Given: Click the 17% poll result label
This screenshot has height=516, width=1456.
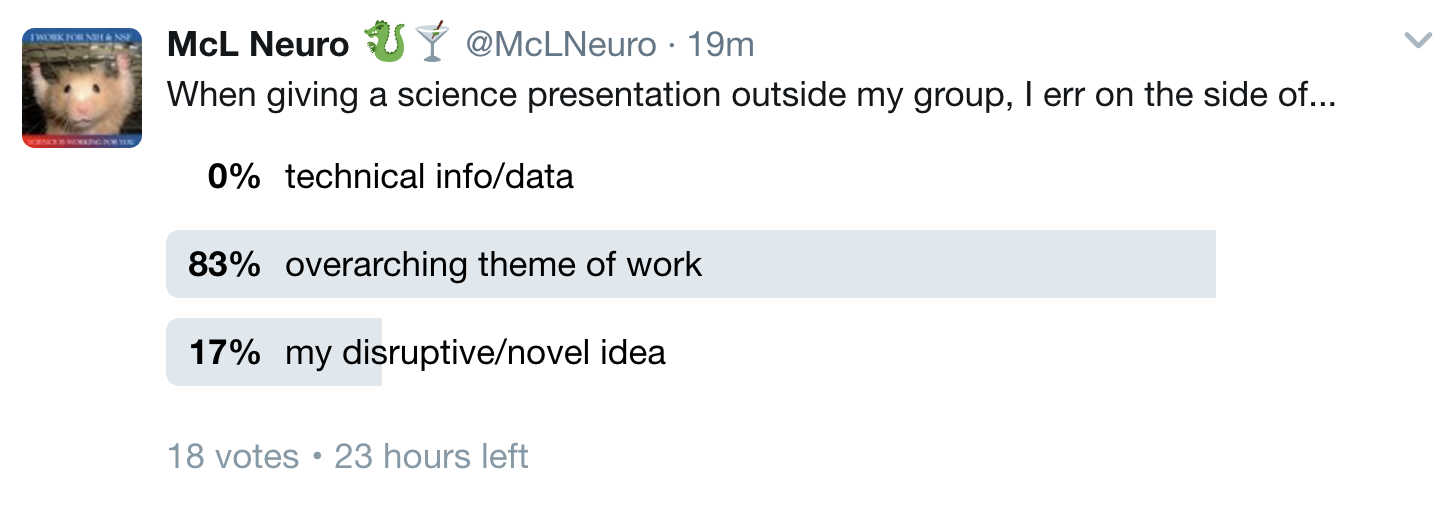Looking at the screenshot, I should point(224,352).
